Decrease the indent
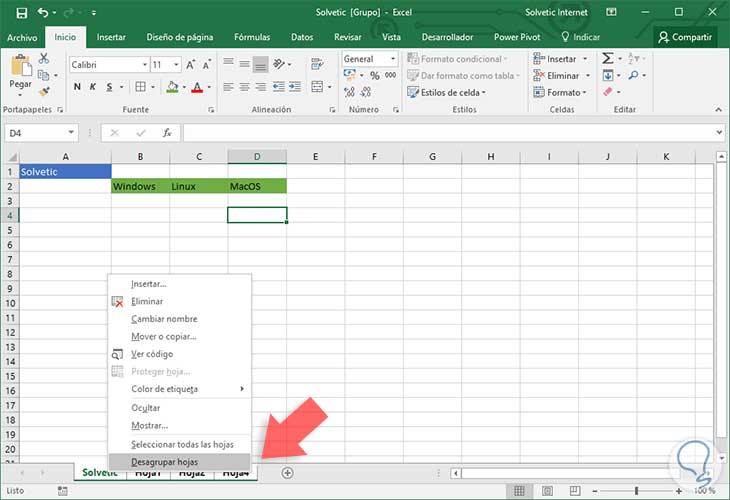730x500 pixels. click(279, 87)
